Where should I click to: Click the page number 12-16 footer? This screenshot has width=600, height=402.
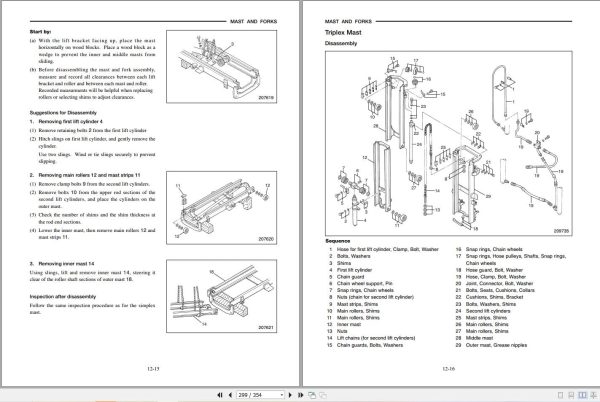tap(448, 369)
